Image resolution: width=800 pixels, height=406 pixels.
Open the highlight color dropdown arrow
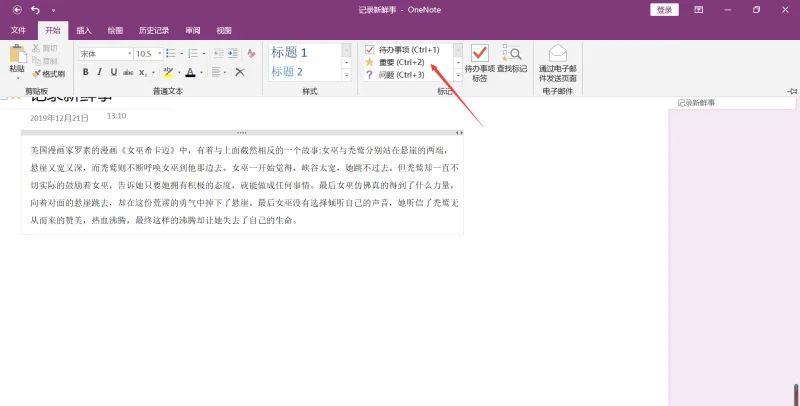coord(179,72)
